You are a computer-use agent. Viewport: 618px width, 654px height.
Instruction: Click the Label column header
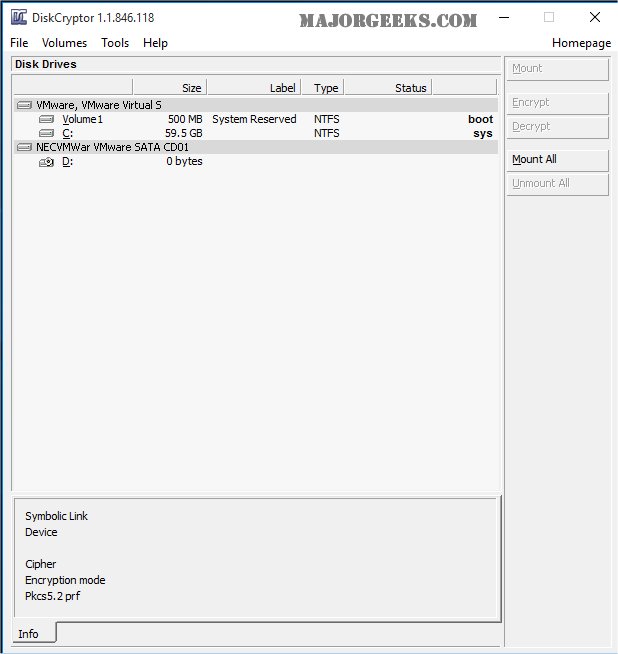254,88
